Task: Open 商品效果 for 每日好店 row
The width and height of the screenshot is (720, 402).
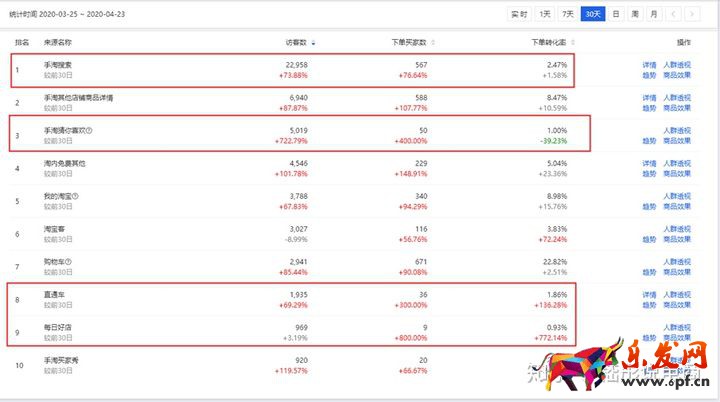Action: click(x=678, y=340)
